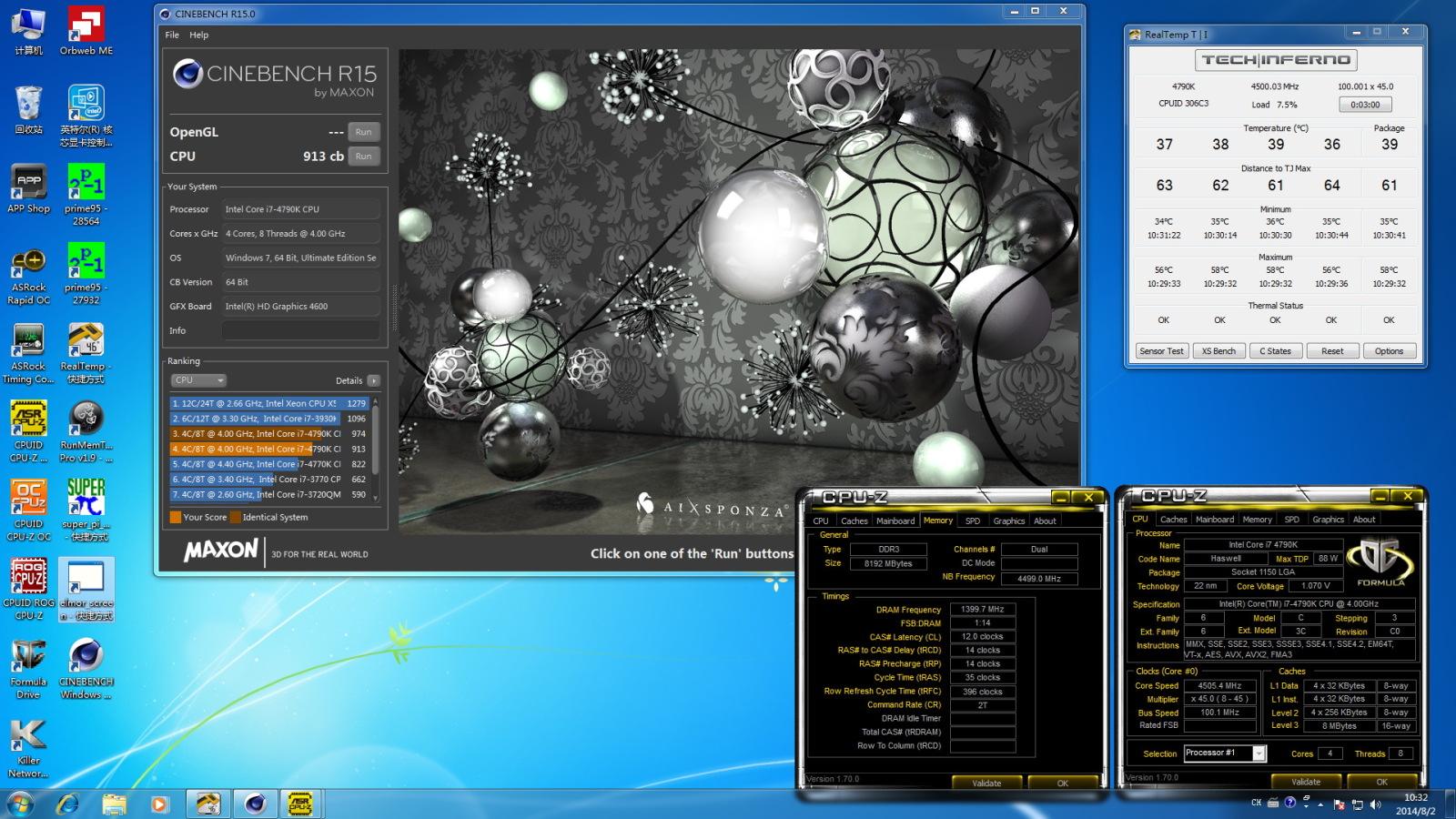Switch to SPD tab in CPU-Z memory window

click(x=972, y=521)
